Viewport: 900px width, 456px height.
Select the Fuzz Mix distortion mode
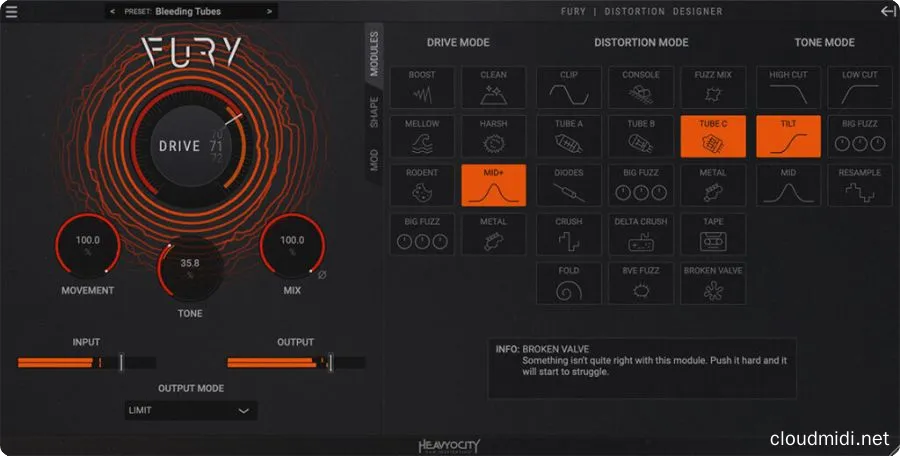713,87
